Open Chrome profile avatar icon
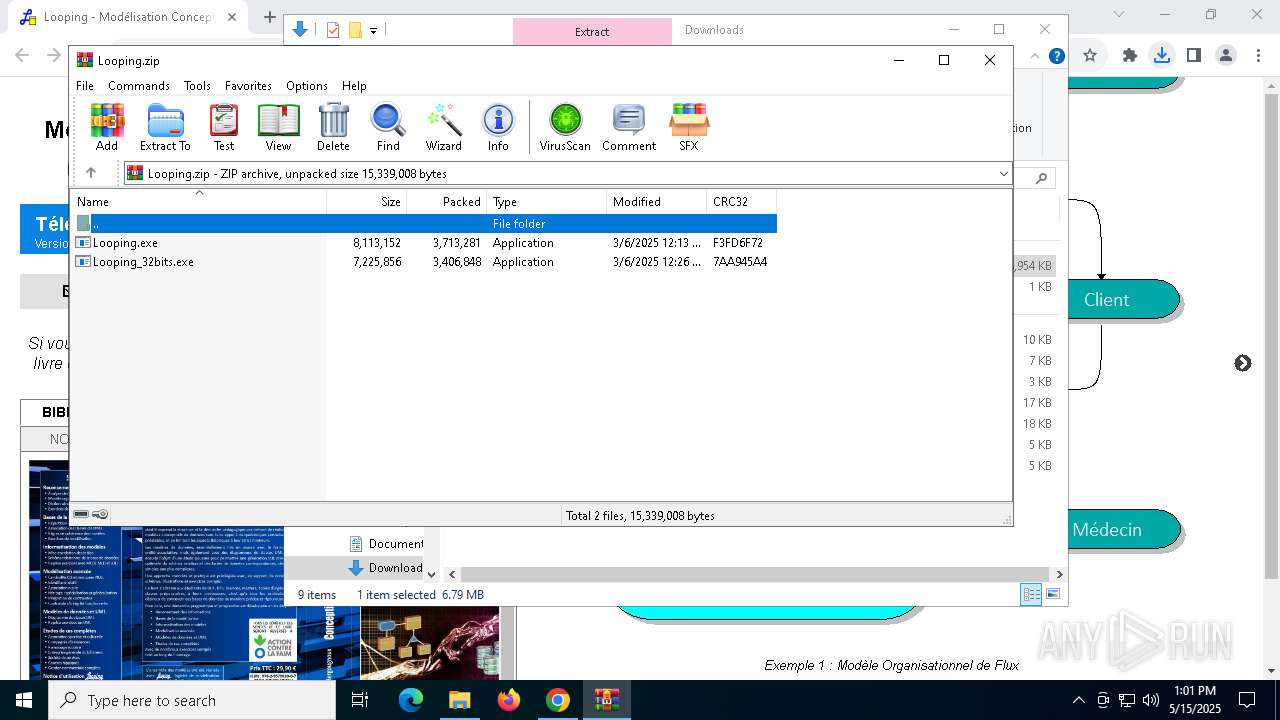Screen dimensions: 1280x720 click(1226, 56)
